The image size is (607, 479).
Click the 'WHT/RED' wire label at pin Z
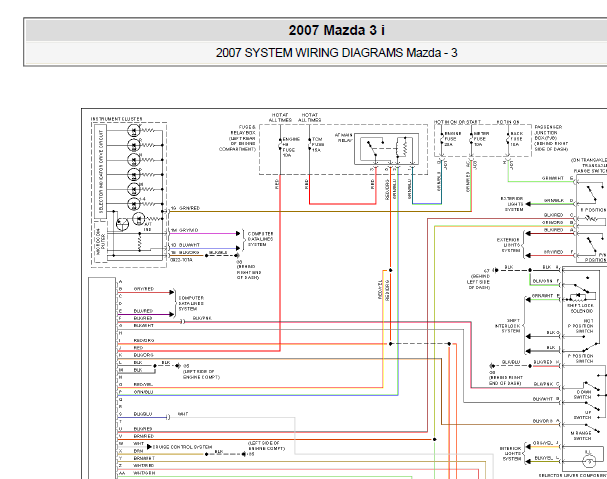[144, 465]
